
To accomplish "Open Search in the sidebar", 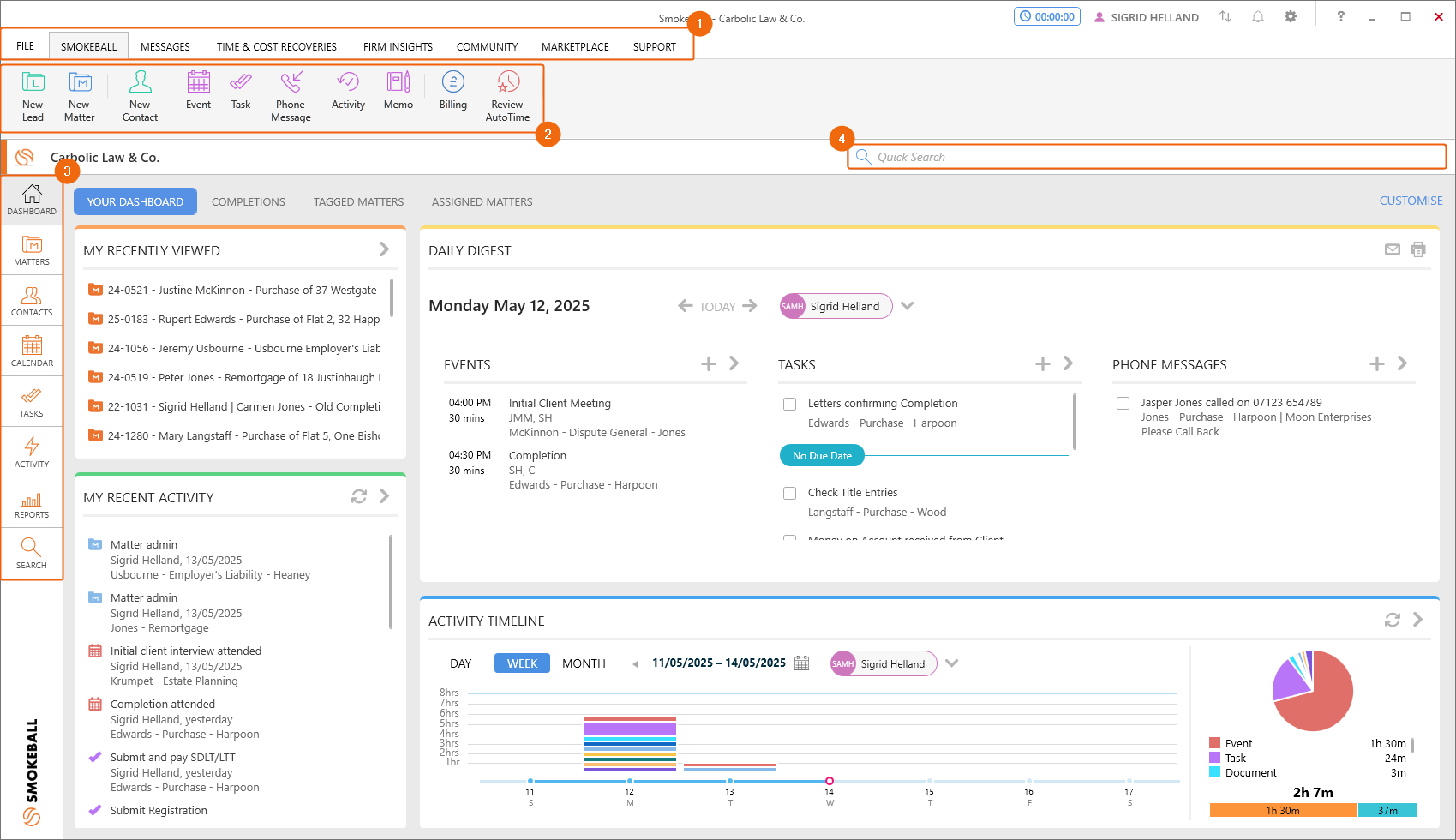I will [32, 554].
